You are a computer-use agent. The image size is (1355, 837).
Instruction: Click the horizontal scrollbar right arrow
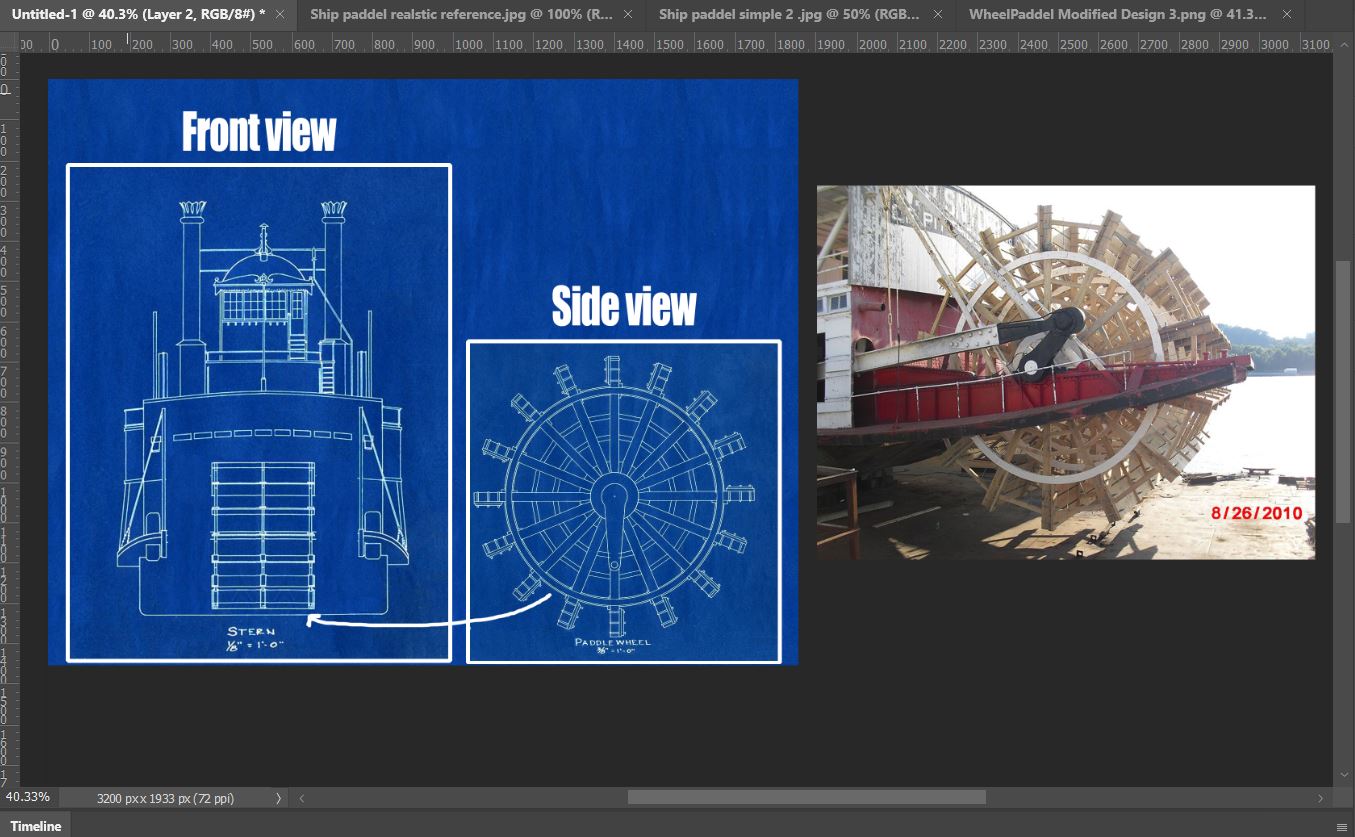1321,798
